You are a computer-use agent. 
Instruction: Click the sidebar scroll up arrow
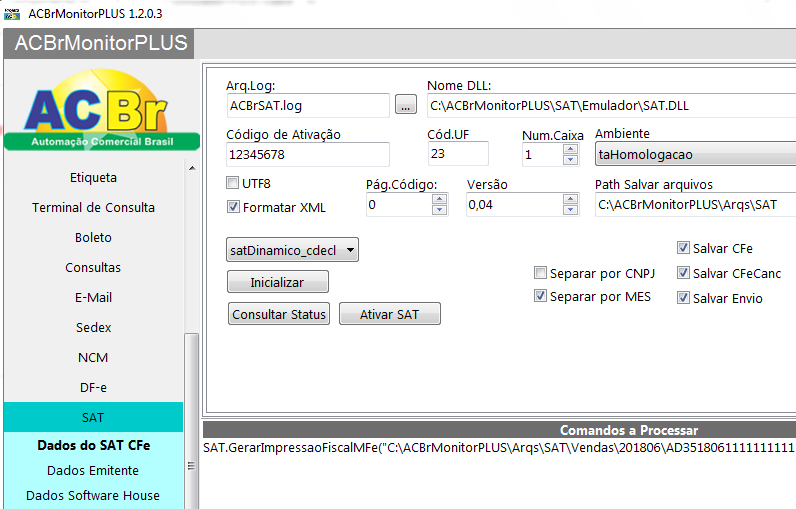pos(192,168)
